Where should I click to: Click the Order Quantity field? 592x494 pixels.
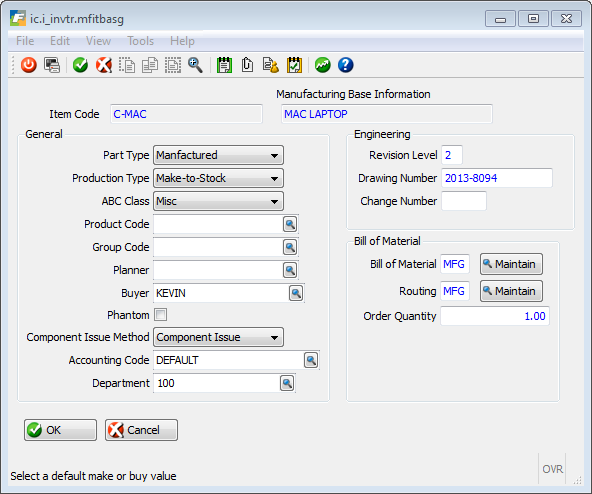point(495,316)
